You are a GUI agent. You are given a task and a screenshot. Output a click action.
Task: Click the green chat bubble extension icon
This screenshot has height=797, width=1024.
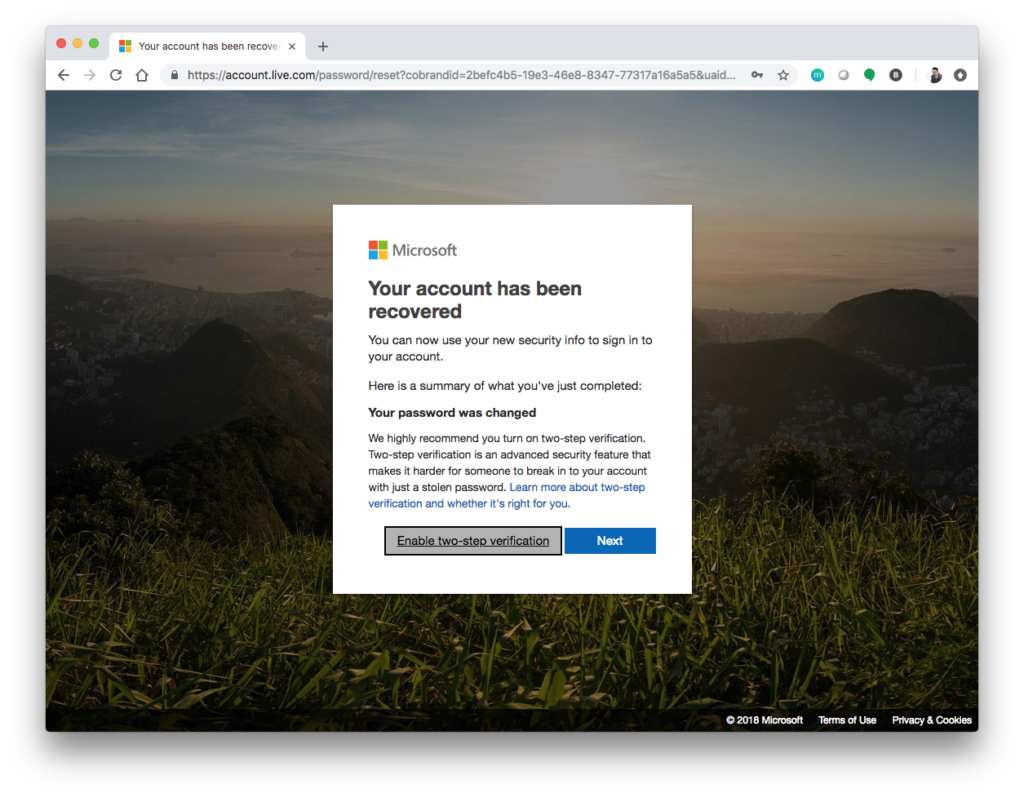[x=869, y=75]
